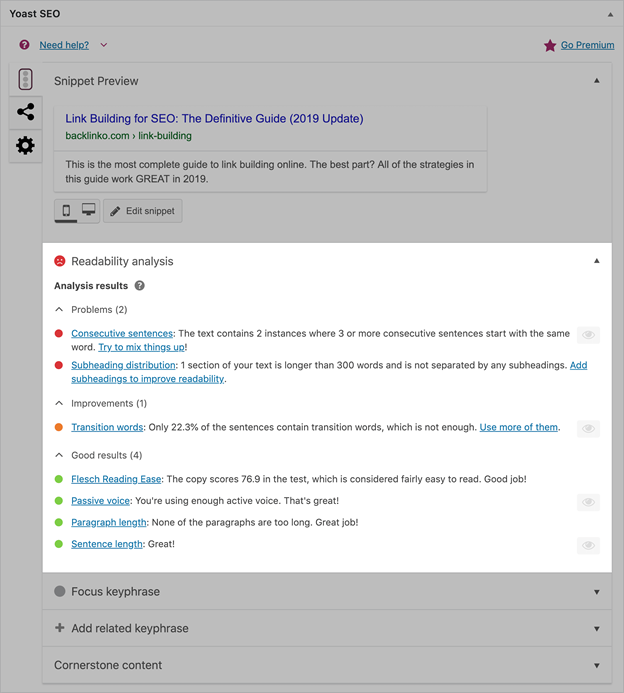The width and height of the screenshot is (624, 693).
Task: Toggle highlight for Consecutive sentences result
Action: [588, 335]
